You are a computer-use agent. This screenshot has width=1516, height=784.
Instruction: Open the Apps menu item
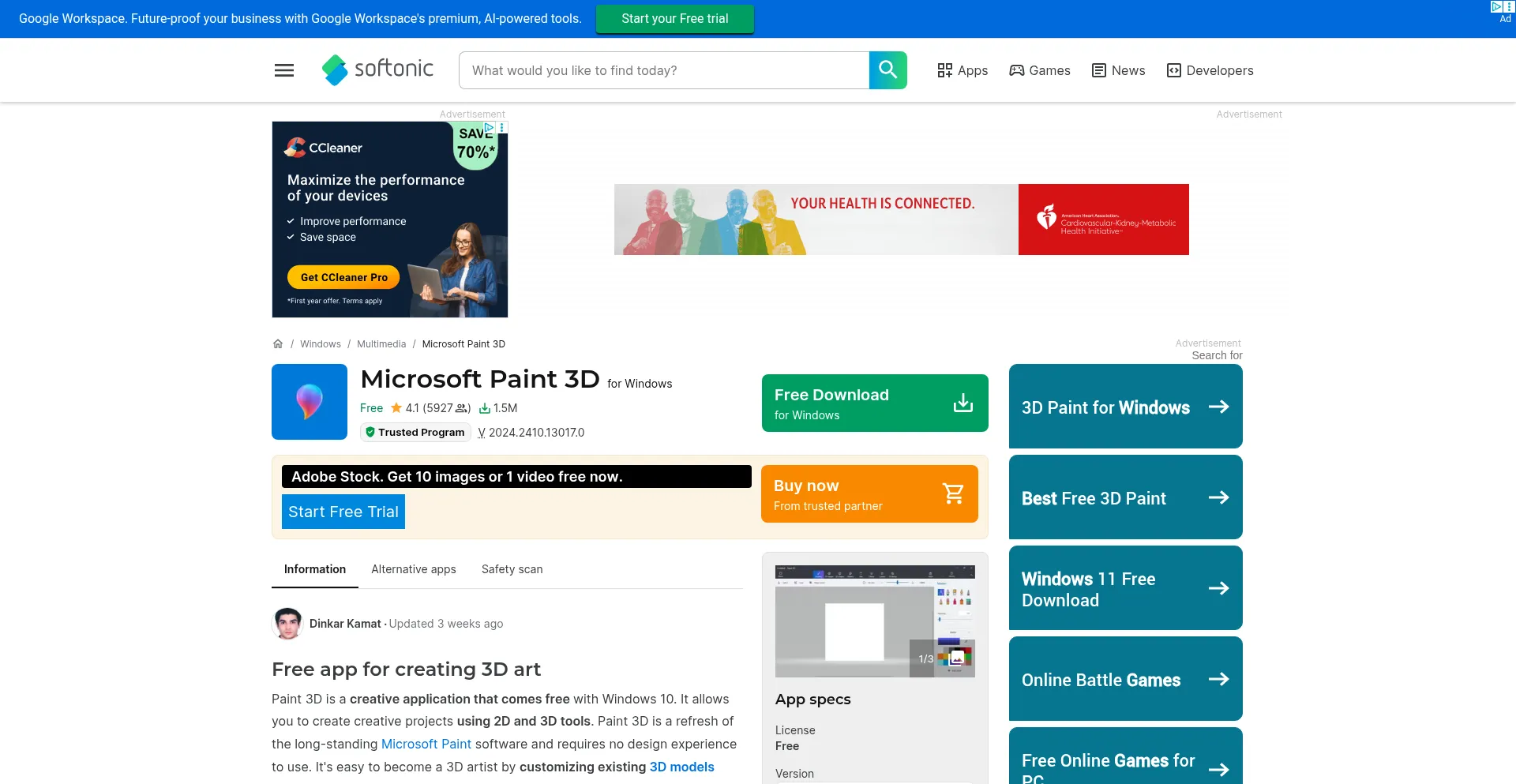tap(963, 70)
